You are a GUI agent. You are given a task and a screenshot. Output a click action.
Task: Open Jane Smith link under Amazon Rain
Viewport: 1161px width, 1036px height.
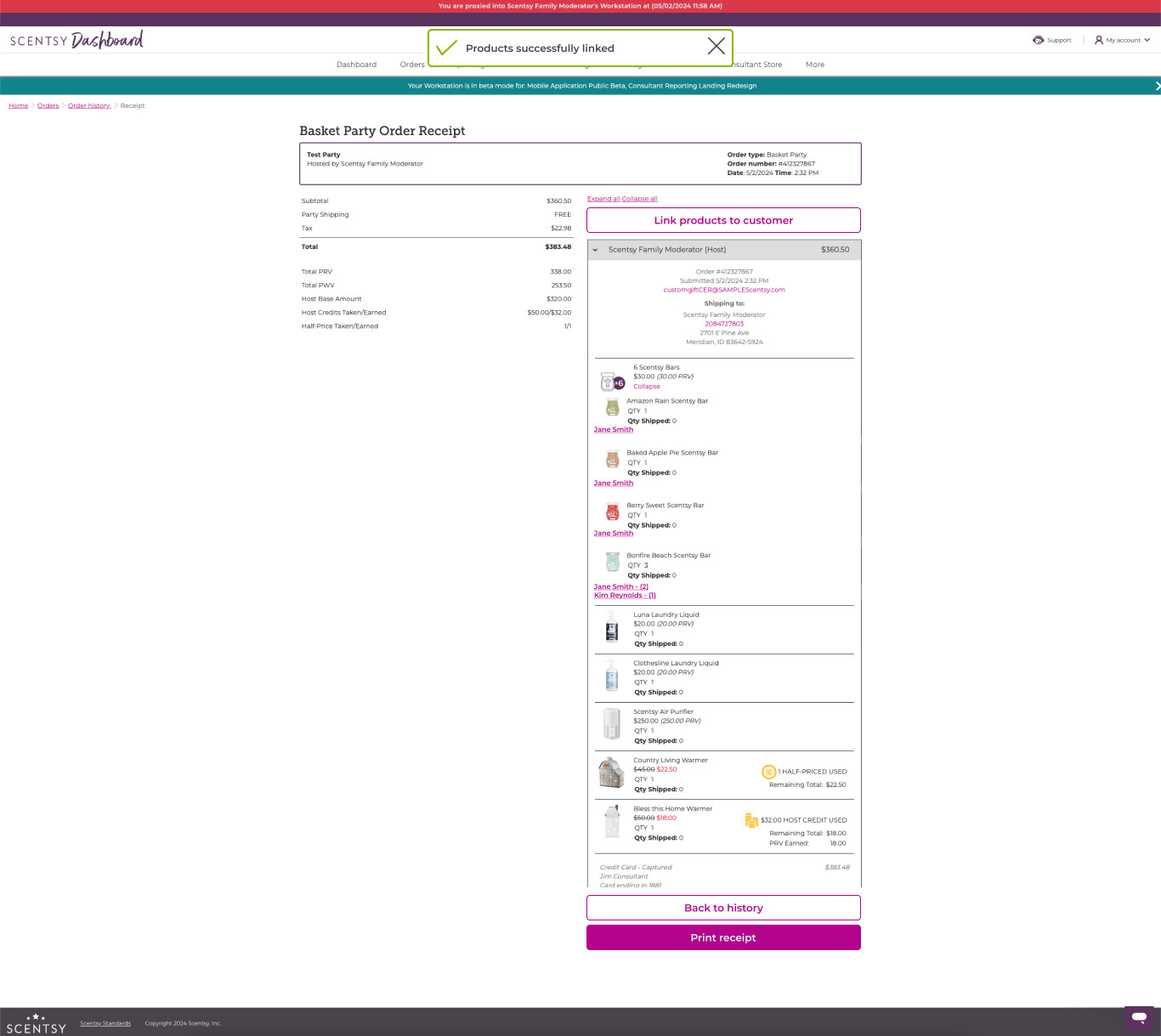[614, 430]
